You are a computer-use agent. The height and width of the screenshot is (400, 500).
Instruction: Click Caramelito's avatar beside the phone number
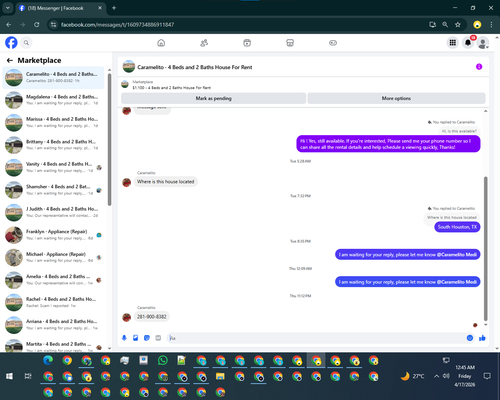pos(126,317)
